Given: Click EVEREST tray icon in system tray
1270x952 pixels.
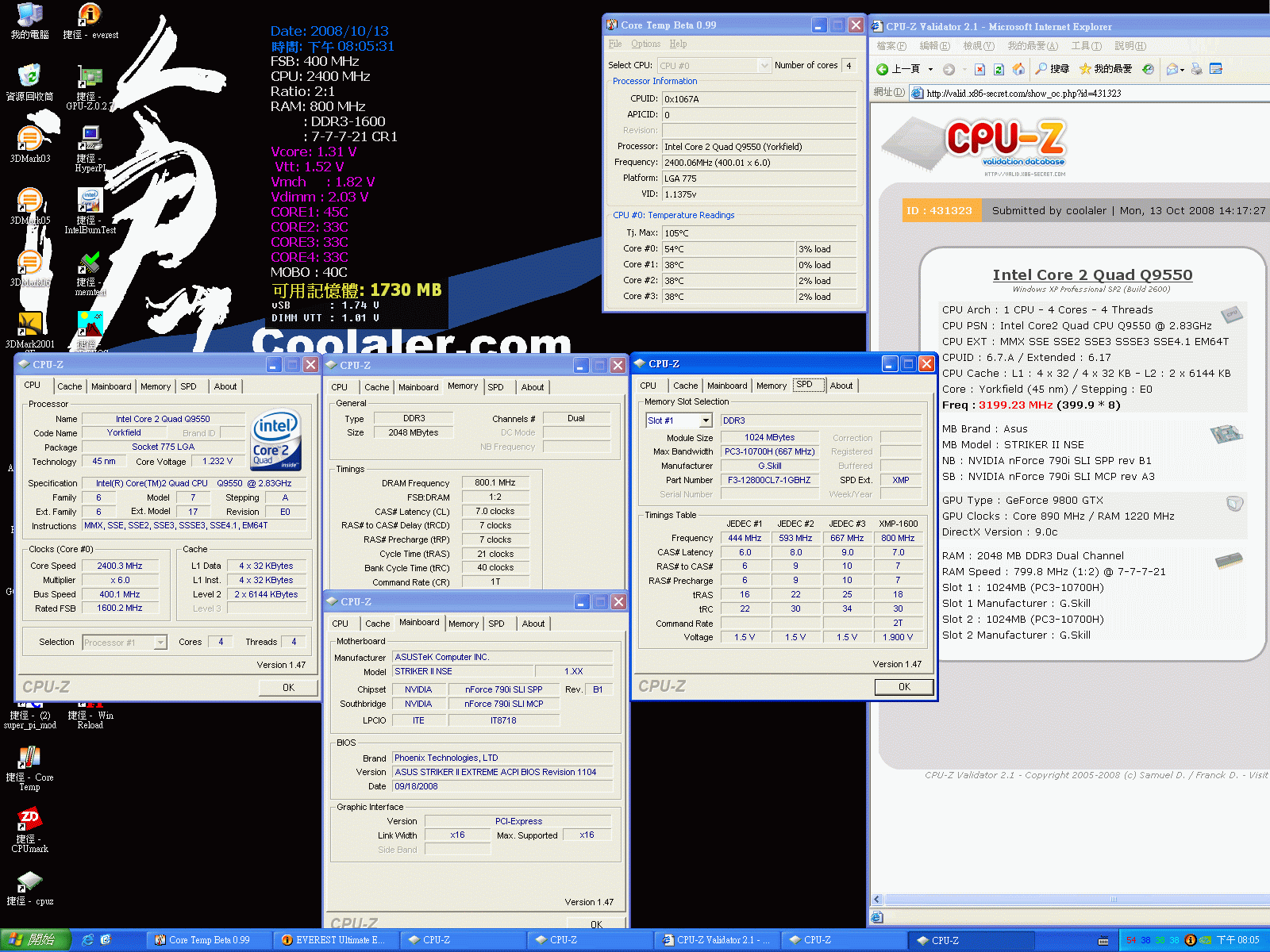Looking at the screenshot, I should 1190,940.
